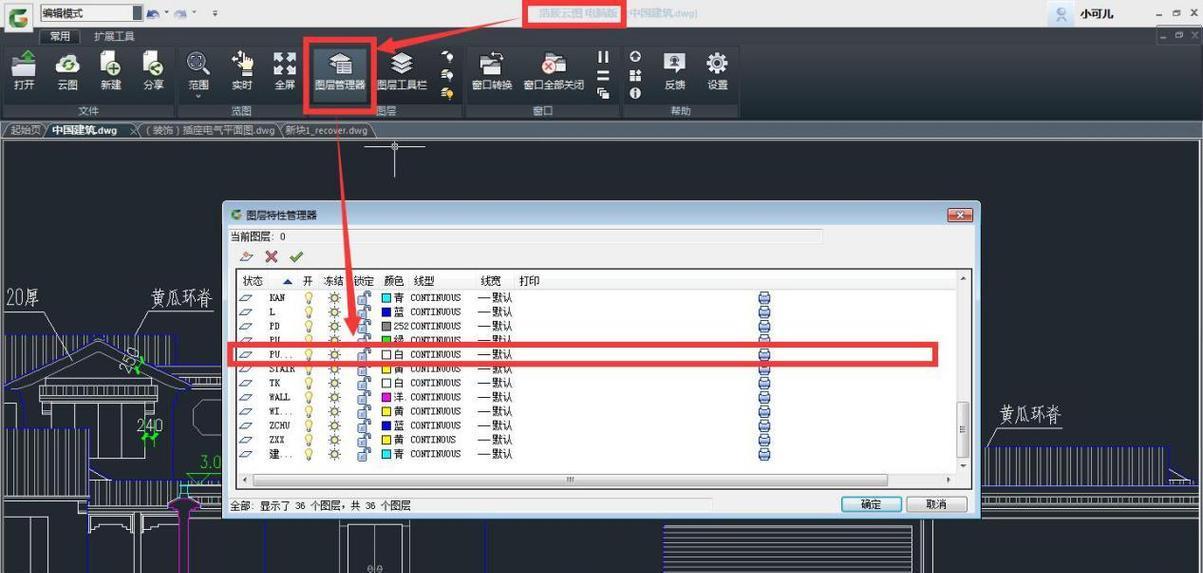The image size is (1203, 573).
Task: Tile windows horizontally using the stacked-bar icon
Action: [x=603, y=75]
